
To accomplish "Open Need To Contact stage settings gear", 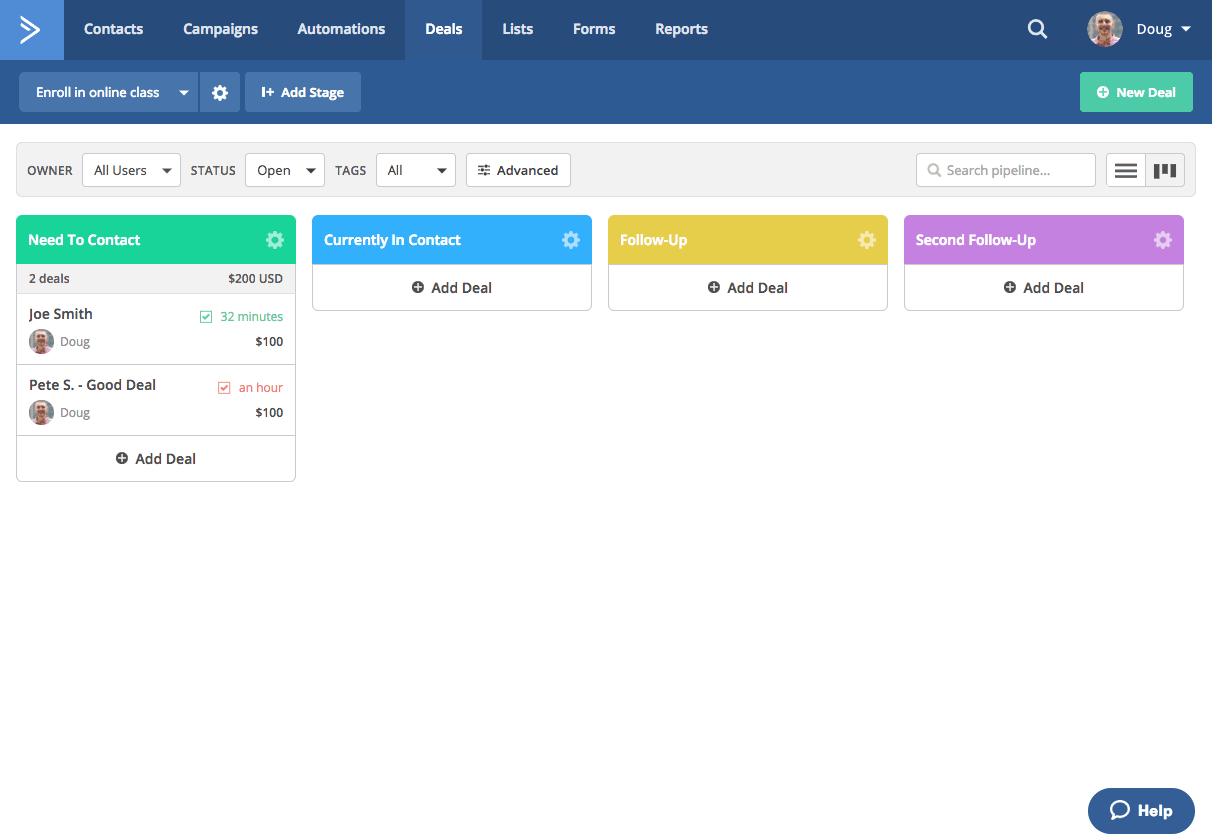I will [x=275, y=240].
